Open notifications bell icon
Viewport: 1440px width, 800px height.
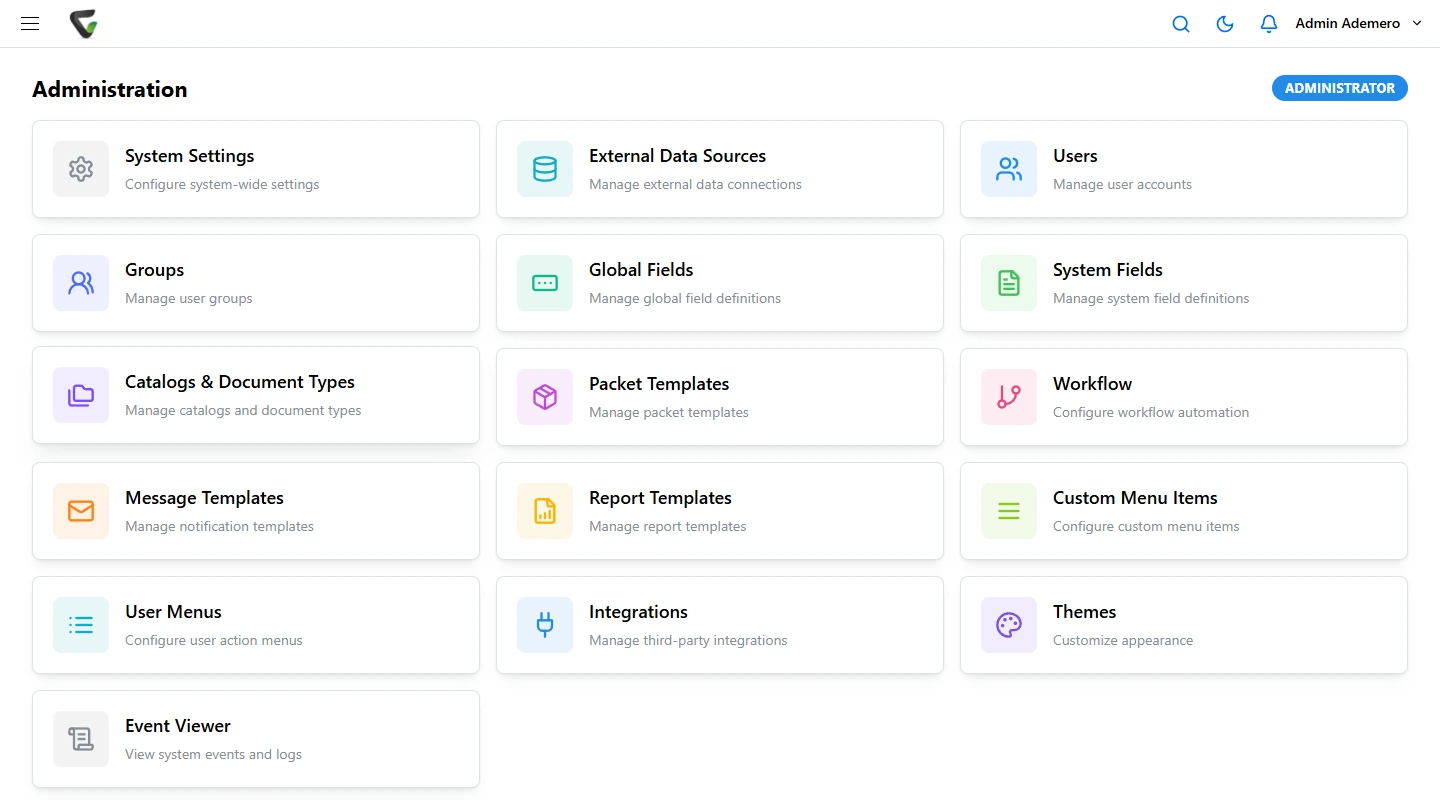[x=1269, y=24]
